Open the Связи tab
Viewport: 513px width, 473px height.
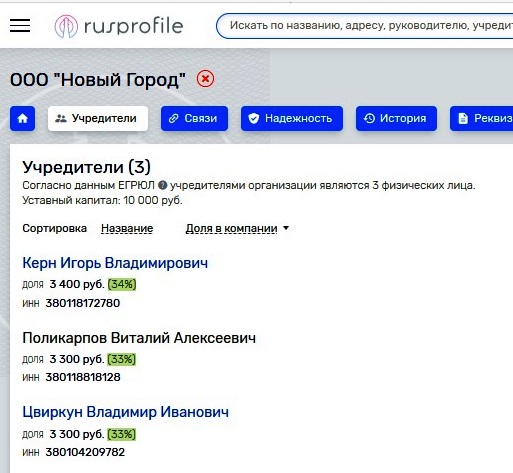click(x=194, y=118)
